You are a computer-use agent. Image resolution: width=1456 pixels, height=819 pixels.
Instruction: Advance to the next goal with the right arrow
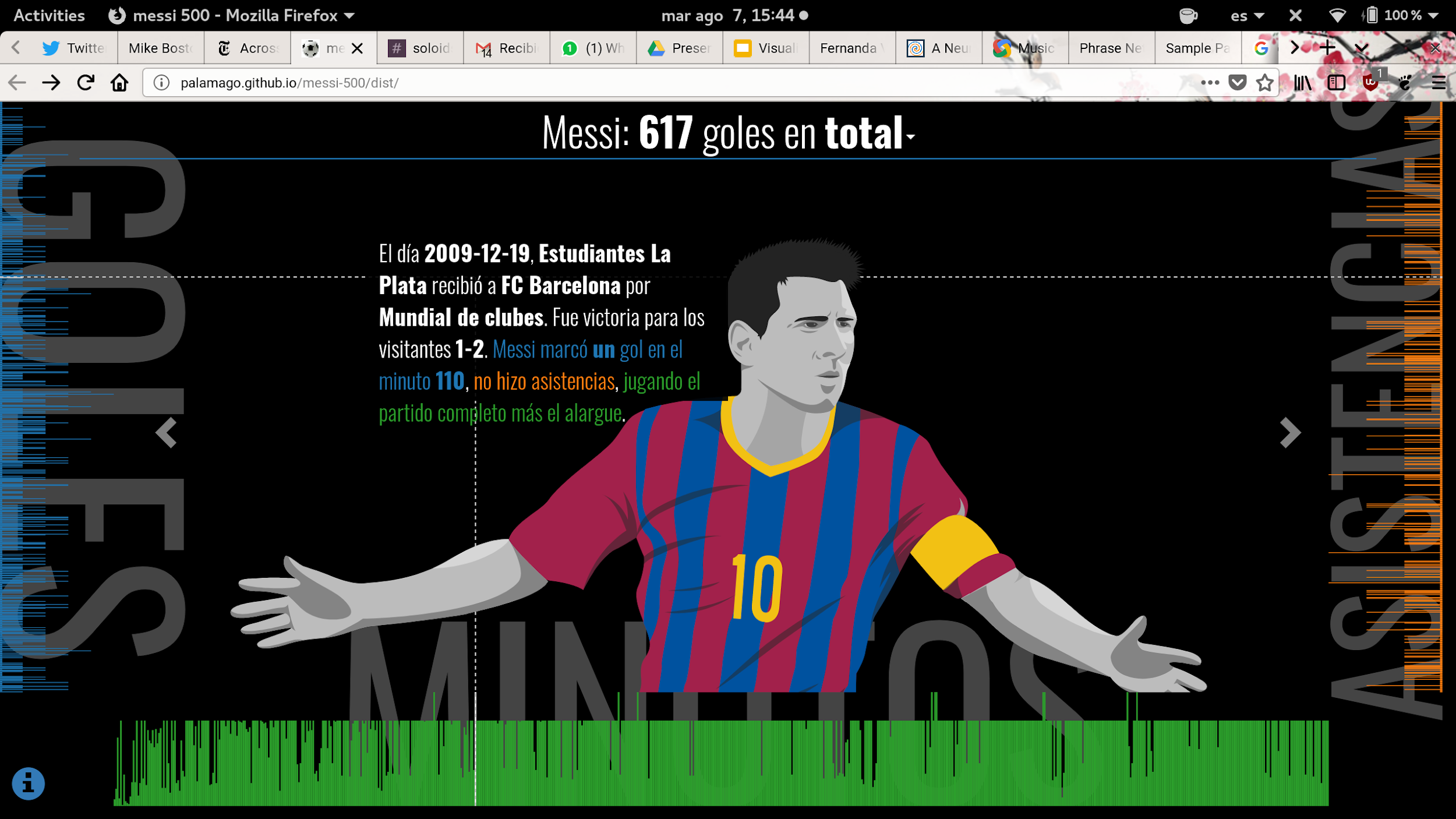tap(1290, 432)
